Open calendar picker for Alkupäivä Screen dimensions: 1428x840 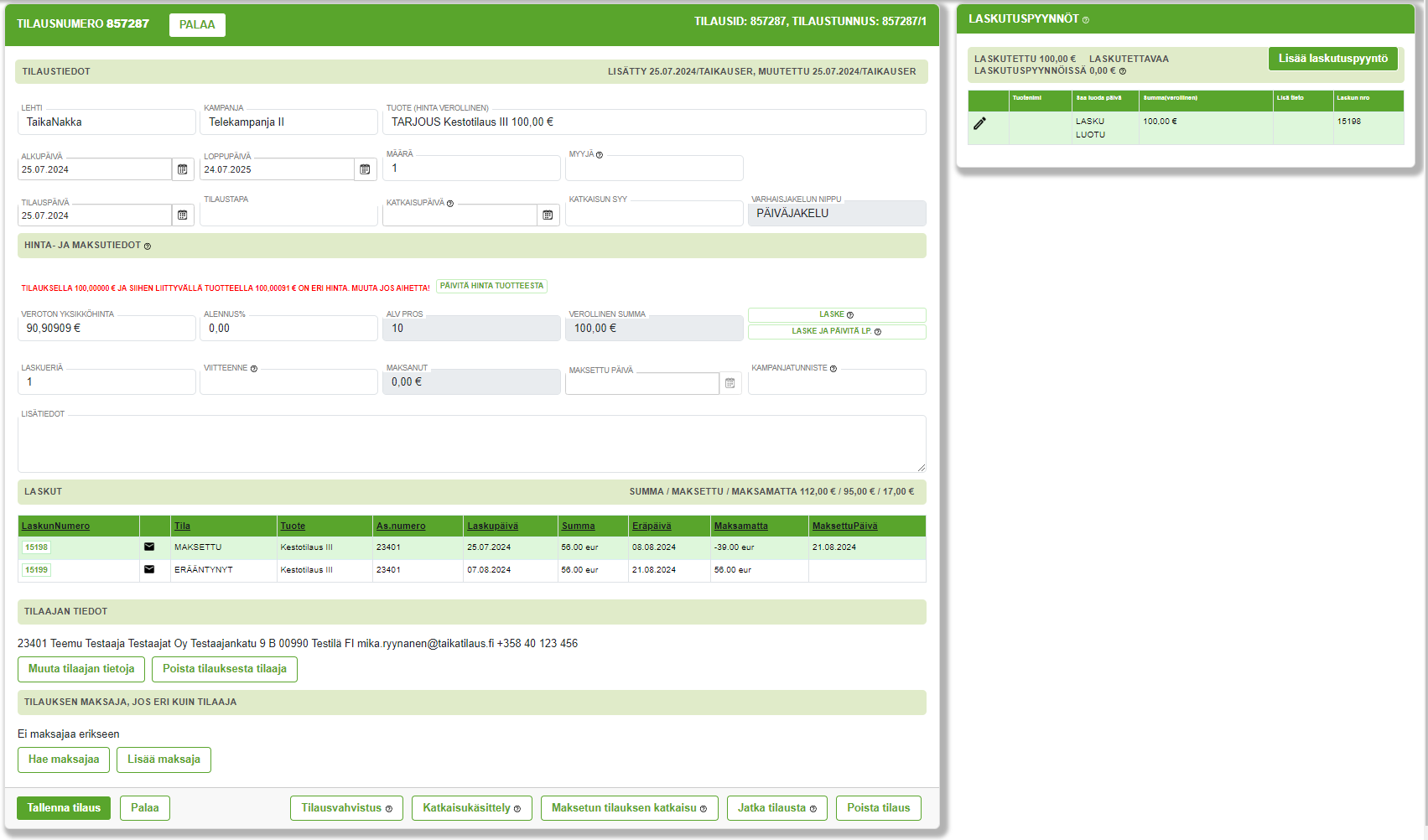[x=183, y=169]
